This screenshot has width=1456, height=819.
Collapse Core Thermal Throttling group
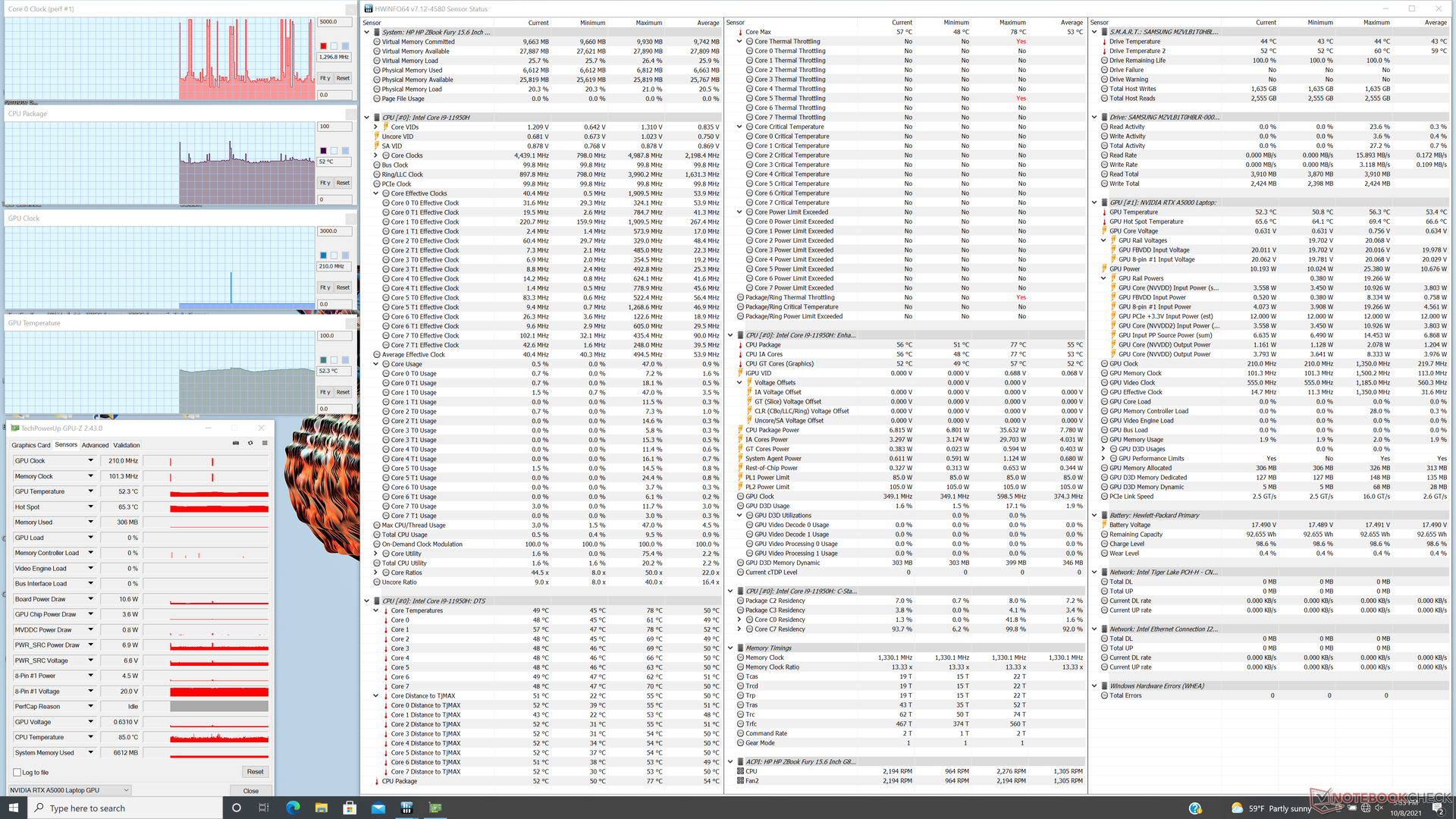tap(740, 42)
